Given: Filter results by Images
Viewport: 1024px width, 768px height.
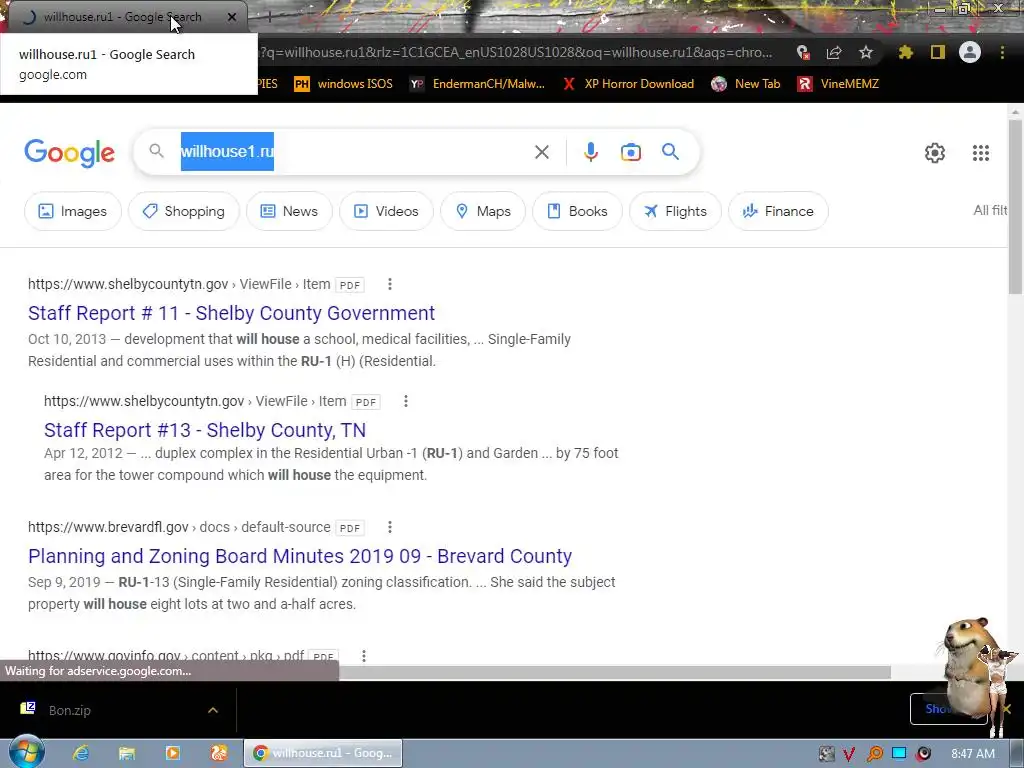Looking at the screenshot, I should (72, 211).
